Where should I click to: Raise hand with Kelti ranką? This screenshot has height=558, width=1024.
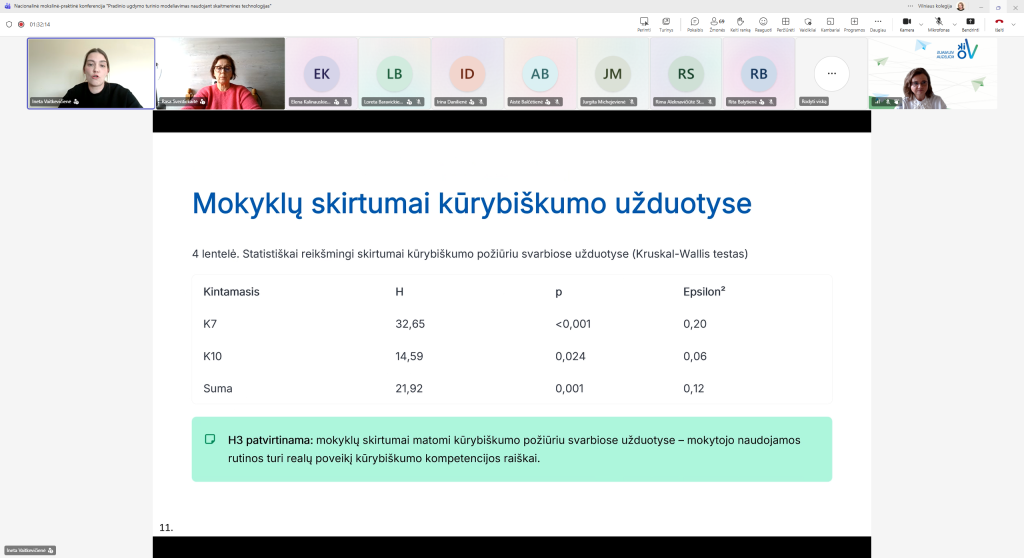[x=740, y=23]
